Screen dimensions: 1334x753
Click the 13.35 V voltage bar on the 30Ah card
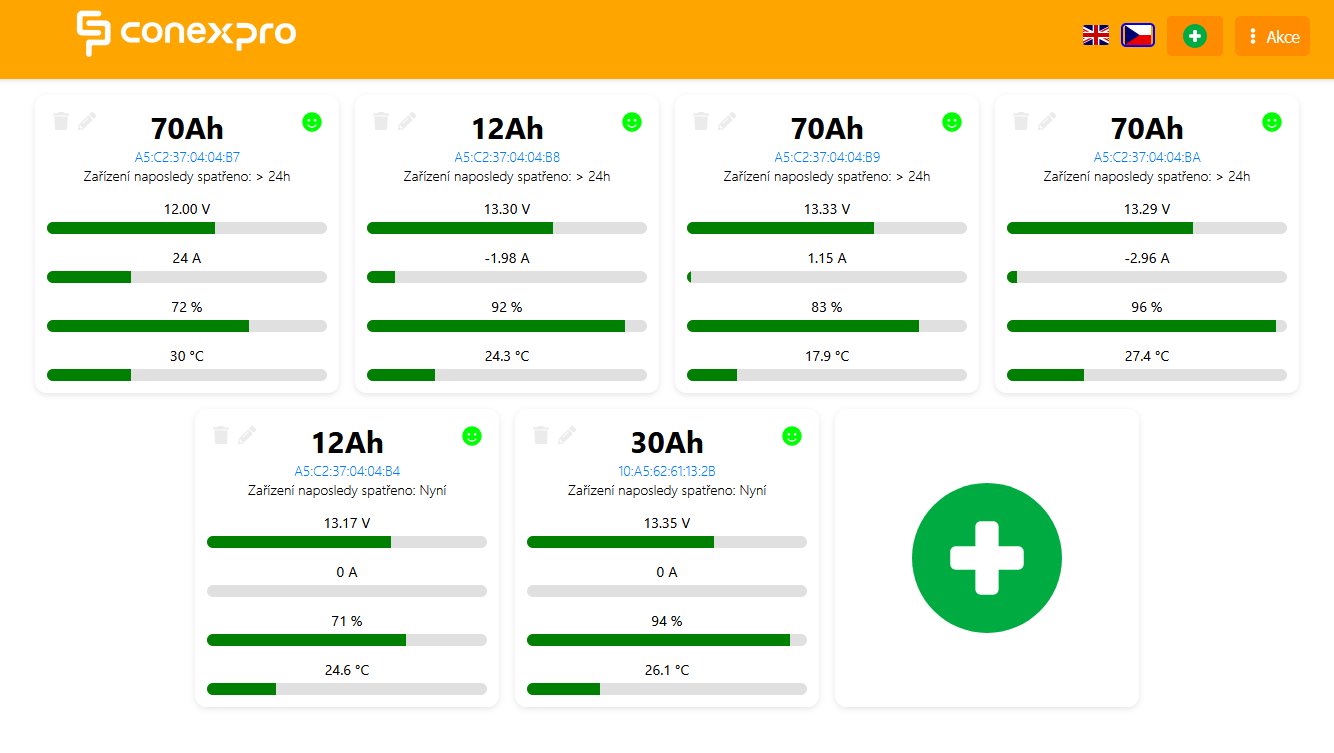click(666, 542)
